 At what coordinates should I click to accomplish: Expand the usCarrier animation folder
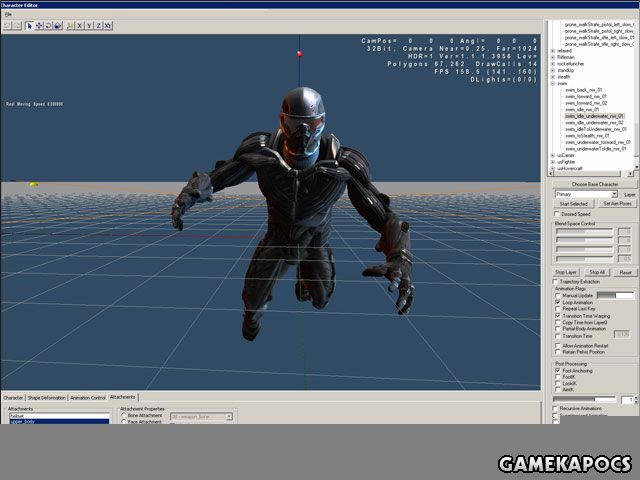point(553,156)
